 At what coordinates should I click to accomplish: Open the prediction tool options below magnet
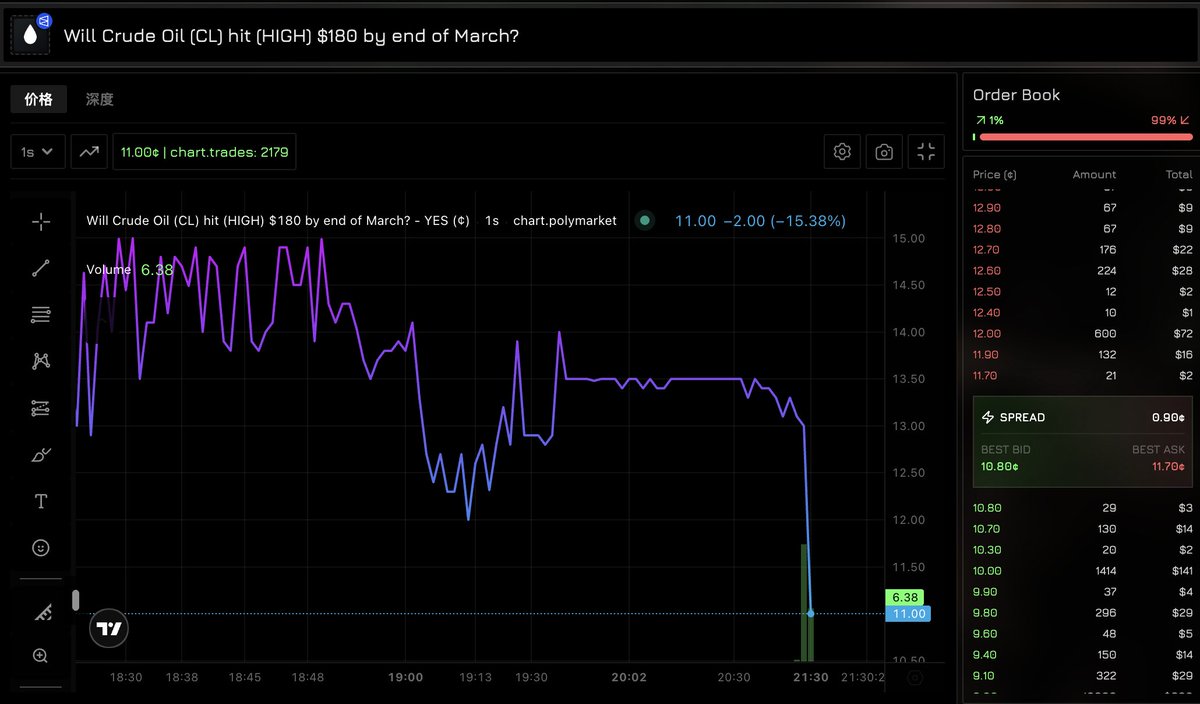pyautogui.click(x=40, y=408)
